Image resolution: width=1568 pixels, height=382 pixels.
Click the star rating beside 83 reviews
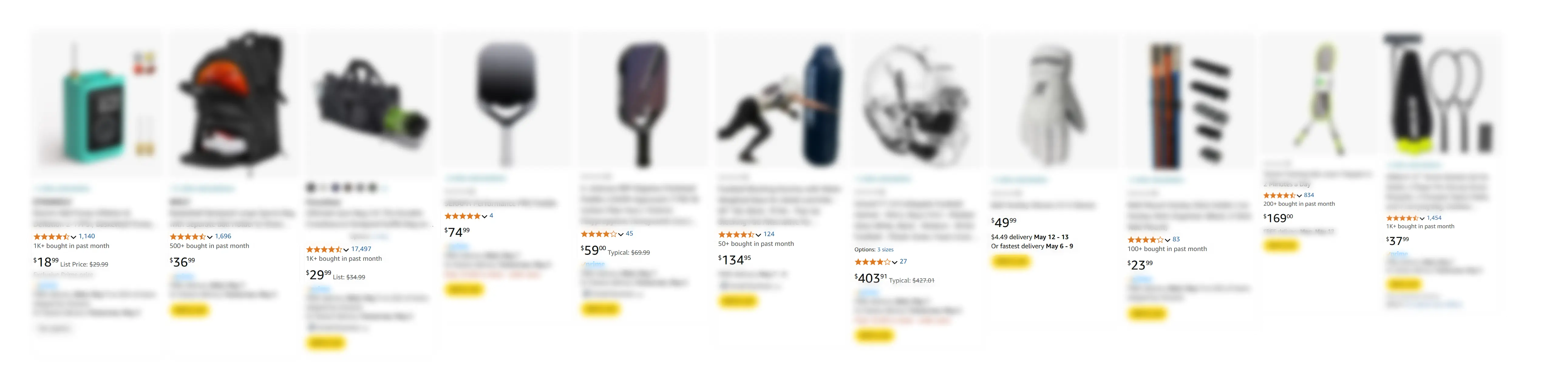(x=1145, y=239)
